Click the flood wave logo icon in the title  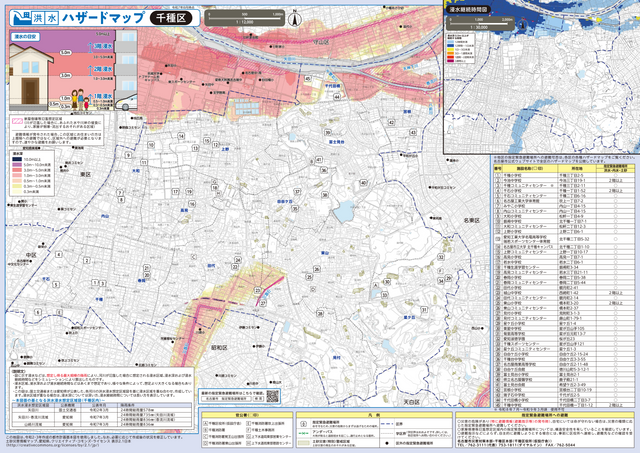coord(21,18)
